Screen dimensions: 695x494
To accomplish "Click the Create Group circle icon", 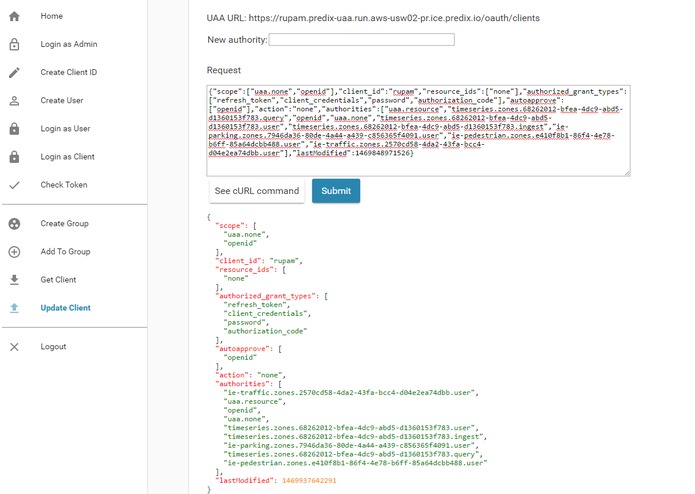I will [14, 224].
